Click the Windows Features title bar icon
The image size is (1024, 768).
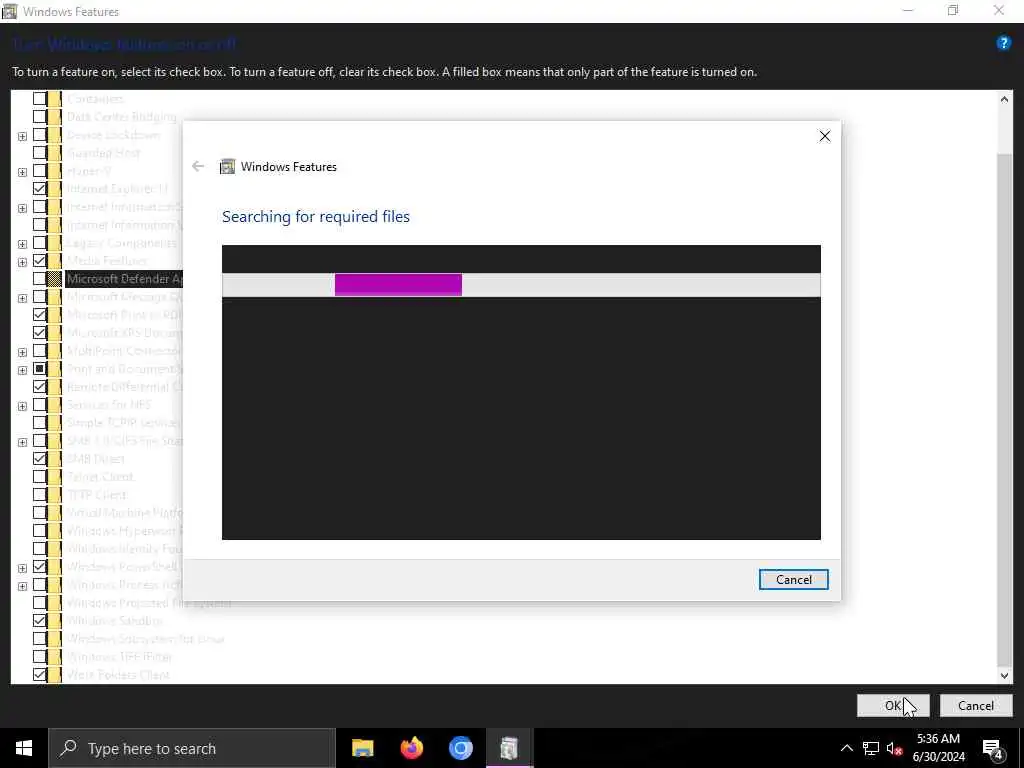[x=10, y=11]
